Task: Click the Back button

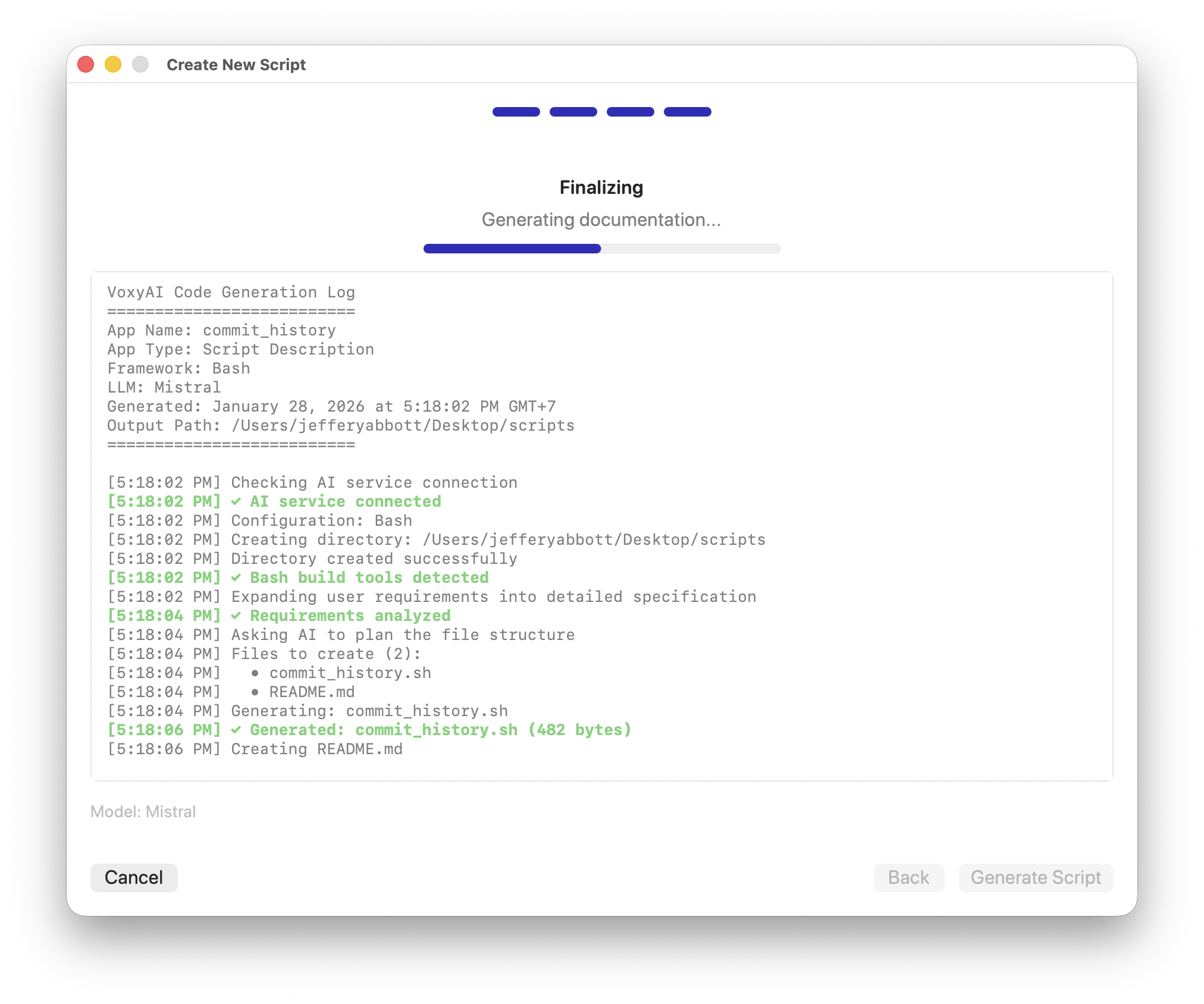Action: point(908,877)
